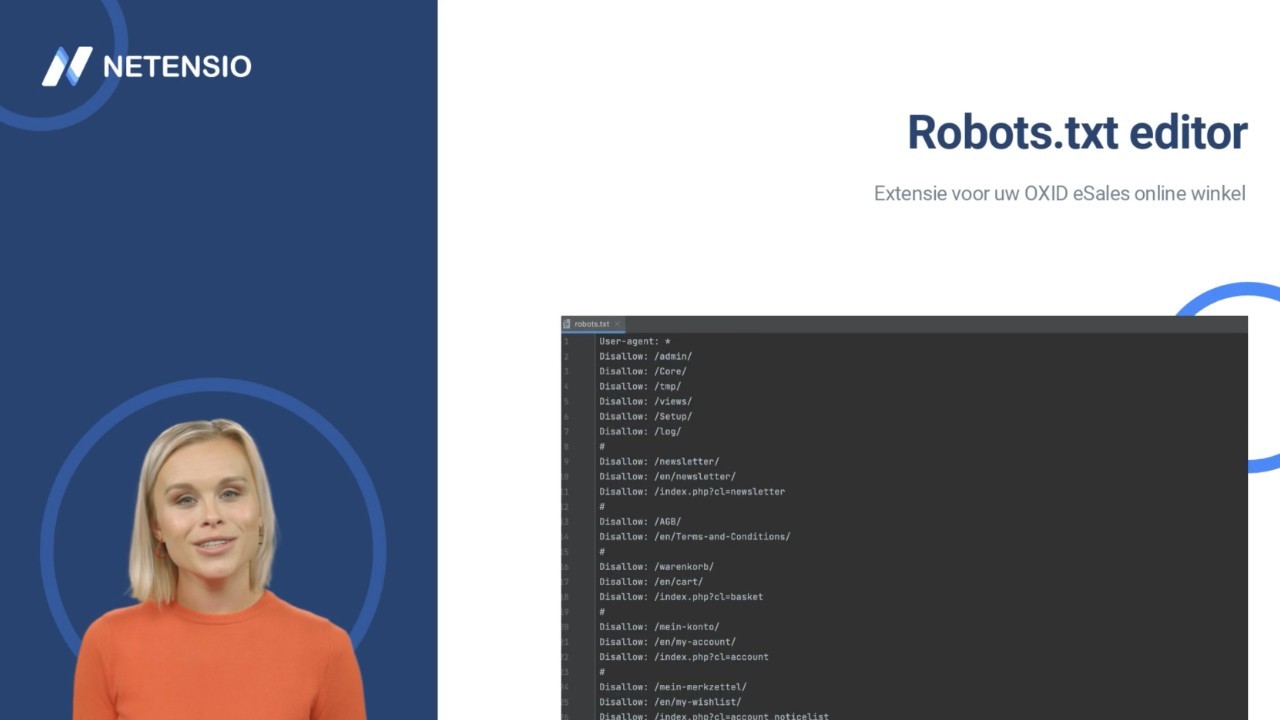Click the 'Disallow: /mein-konto/' line
Screen dimensions: 1280x720
[659, 626]
